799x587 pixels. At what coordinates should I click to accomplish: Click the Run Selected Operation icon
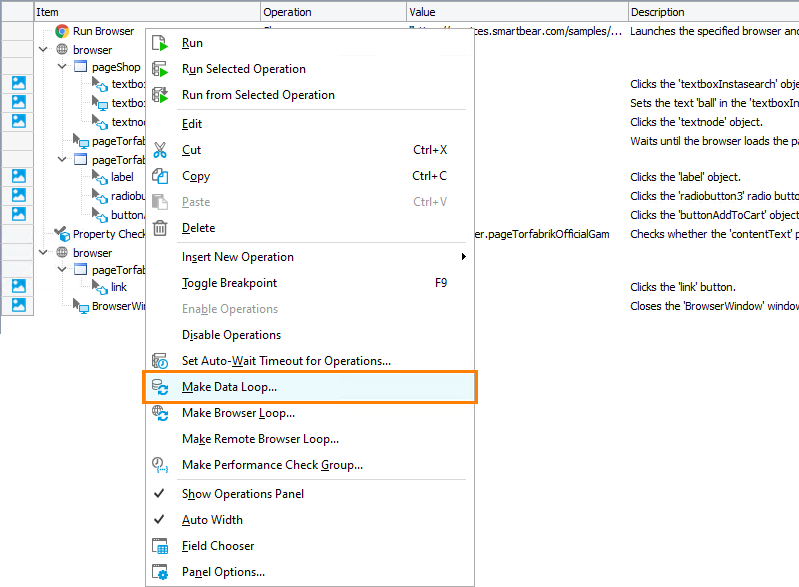click(160, 69)
